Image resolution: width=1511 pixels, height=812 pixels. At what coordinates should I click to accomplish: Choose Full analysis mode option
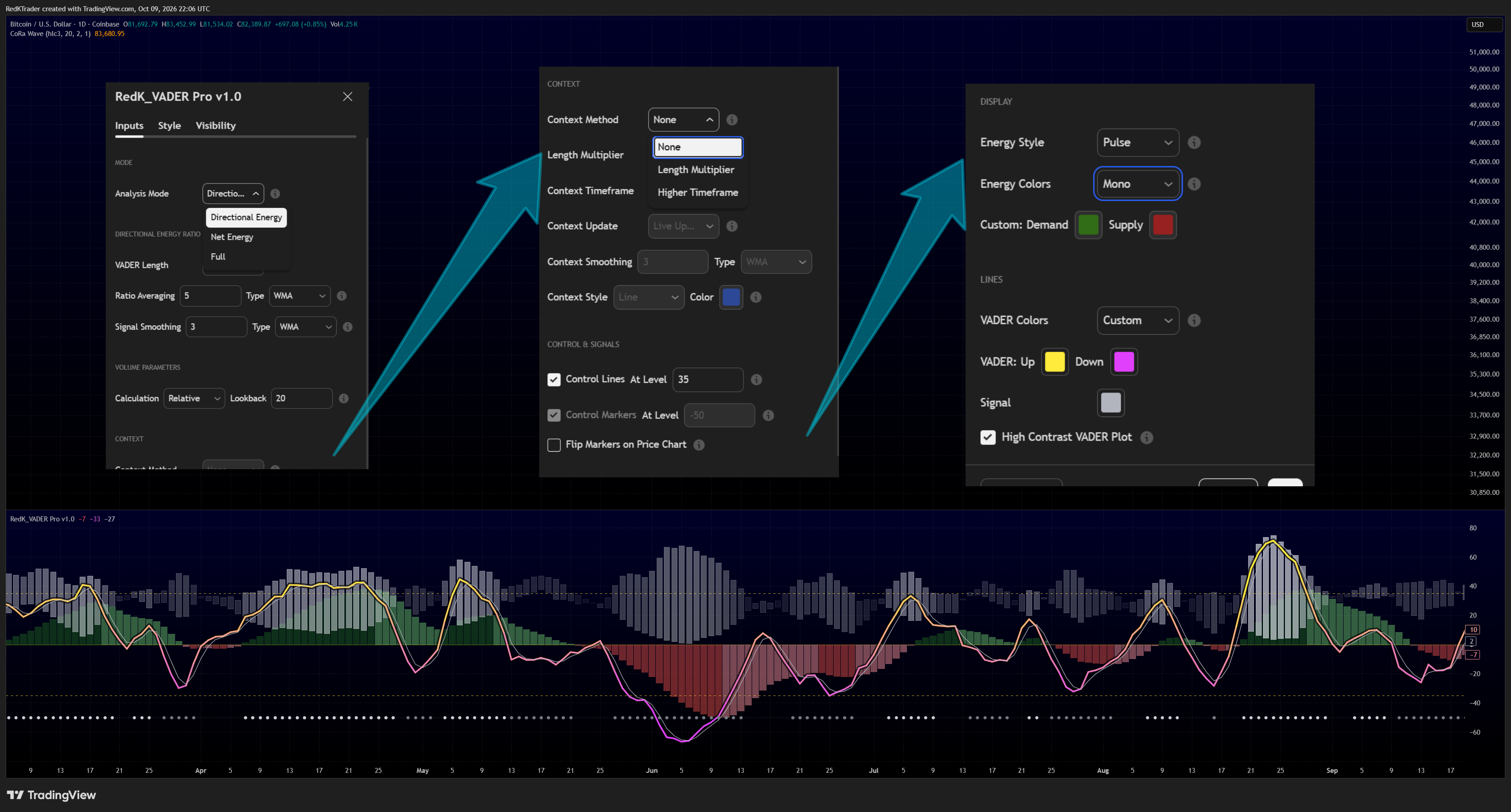coord(218,257)
